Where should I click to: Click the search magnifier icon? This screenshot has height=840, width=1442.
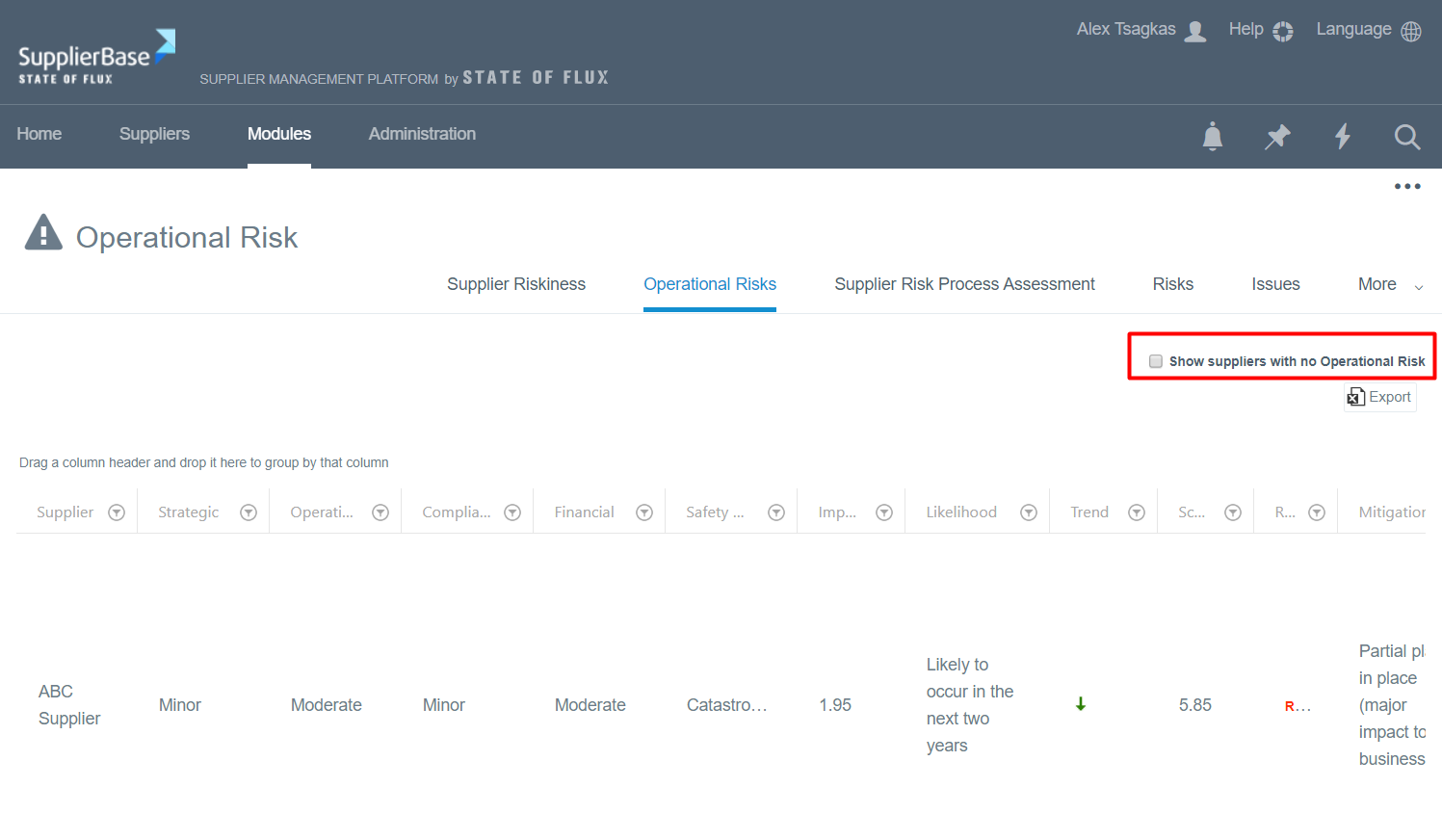[1406, 137]
